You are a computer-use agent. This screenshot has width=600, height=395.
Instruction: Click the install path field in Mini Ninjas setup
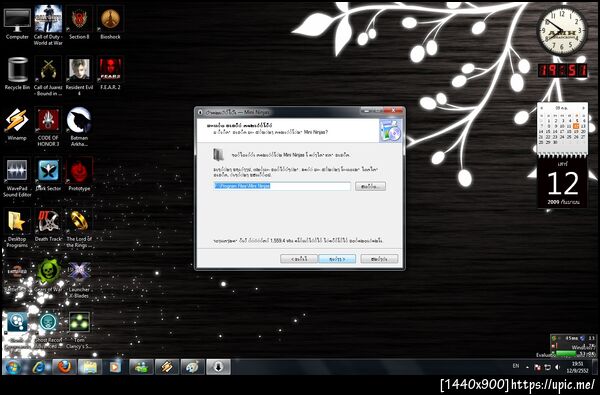coord(282,186)
